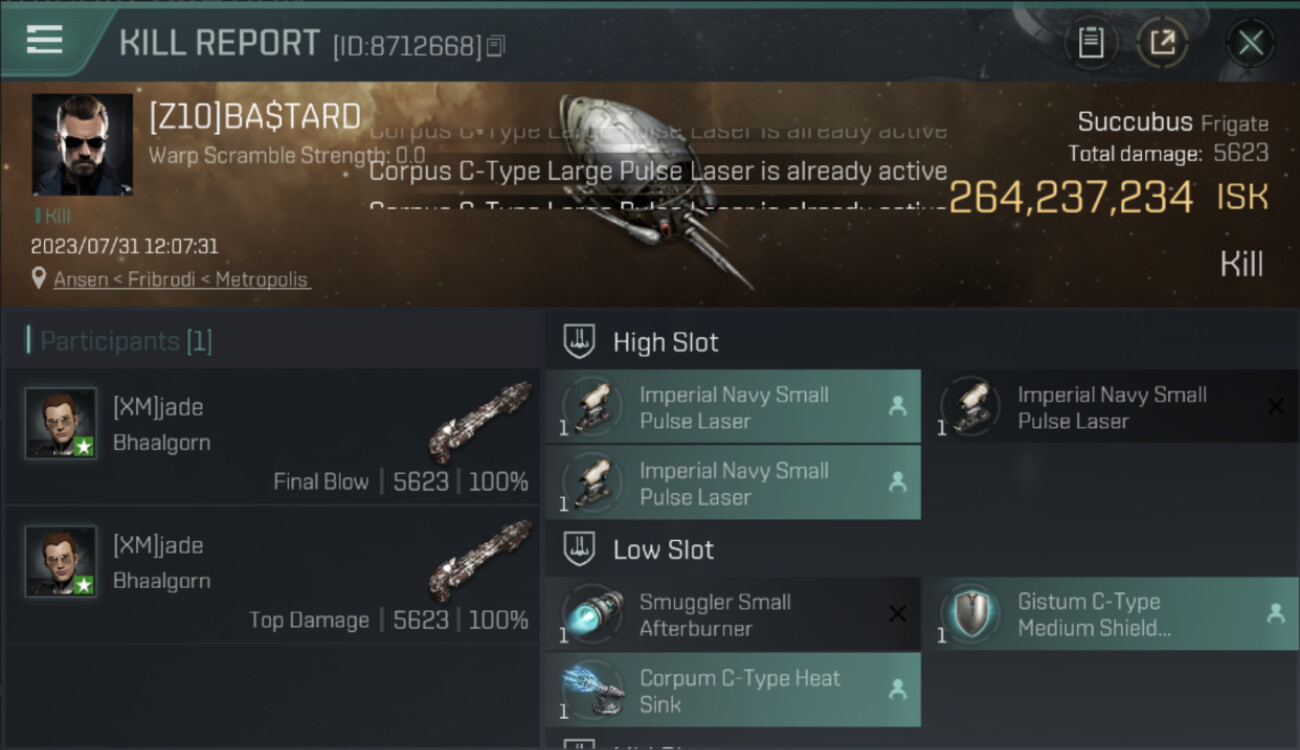Select the first Imperial Navy Small Pulse Laser

pyautogui.click(x=732, y=407)
